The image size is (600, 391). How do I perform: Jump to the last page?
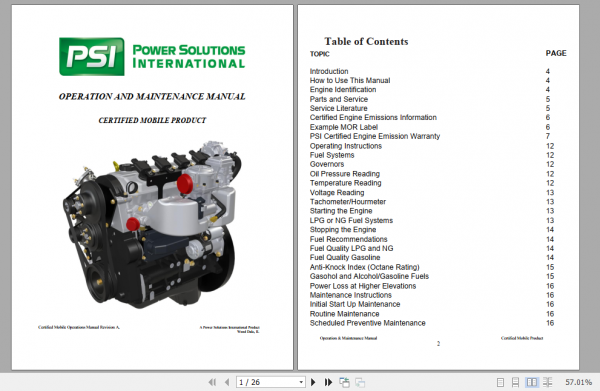[328, 382]
